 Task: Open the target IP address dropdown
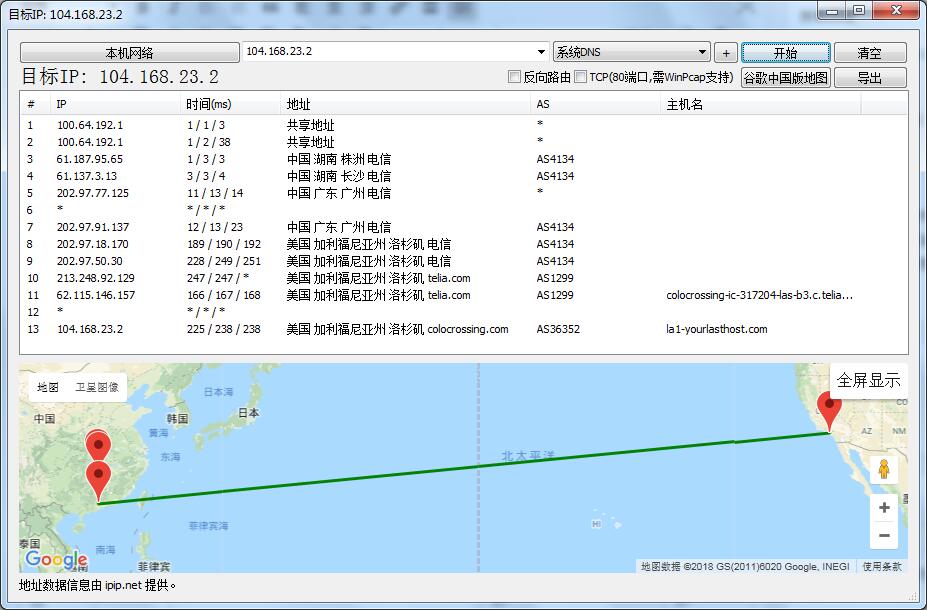[x=538, y=51]
